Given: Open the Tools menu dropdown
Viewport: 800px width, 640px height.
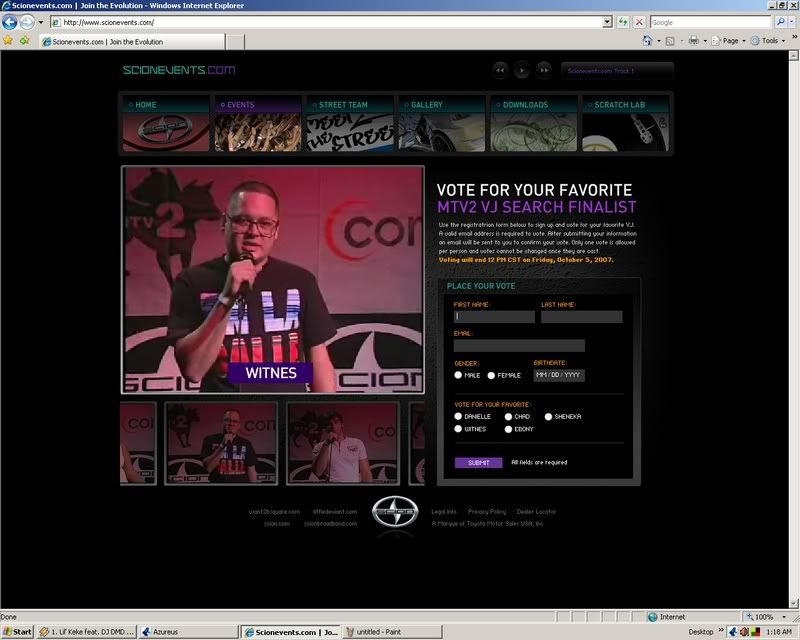Looking at the screenshot, I should (x=770, y=41).
